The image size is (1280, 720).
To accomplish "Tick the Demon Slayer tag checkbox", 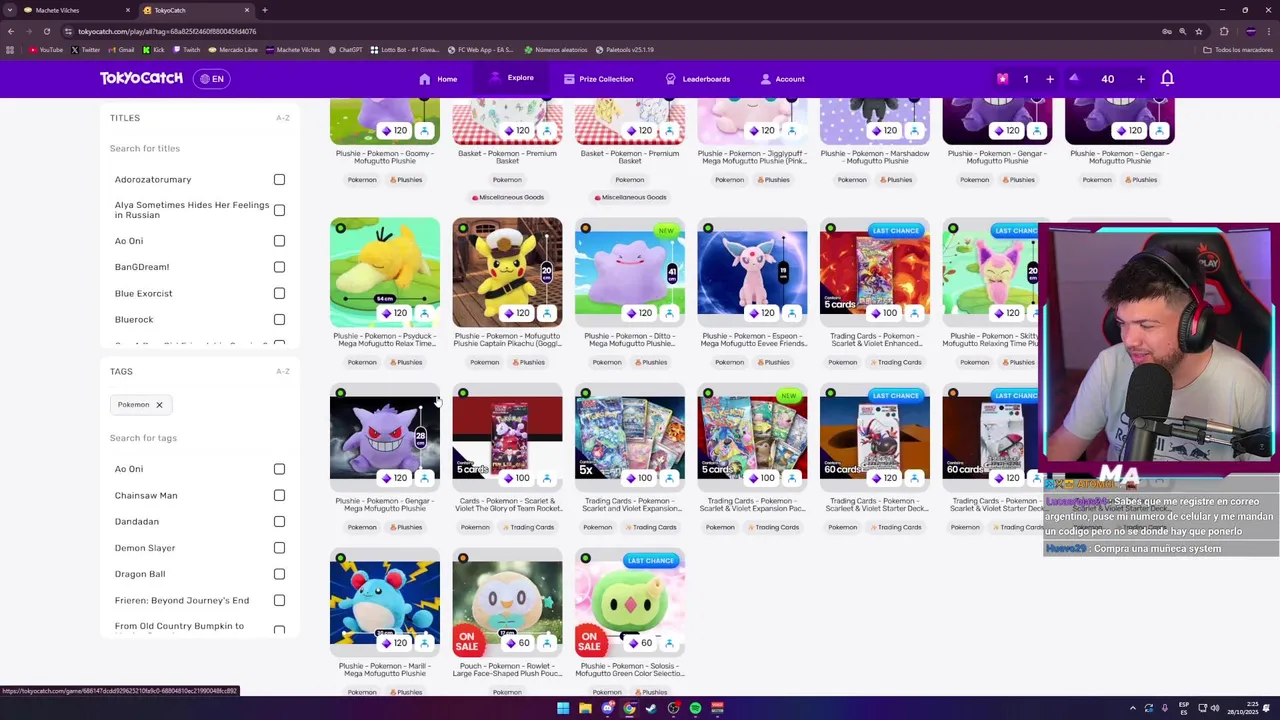I will point(279,548).
